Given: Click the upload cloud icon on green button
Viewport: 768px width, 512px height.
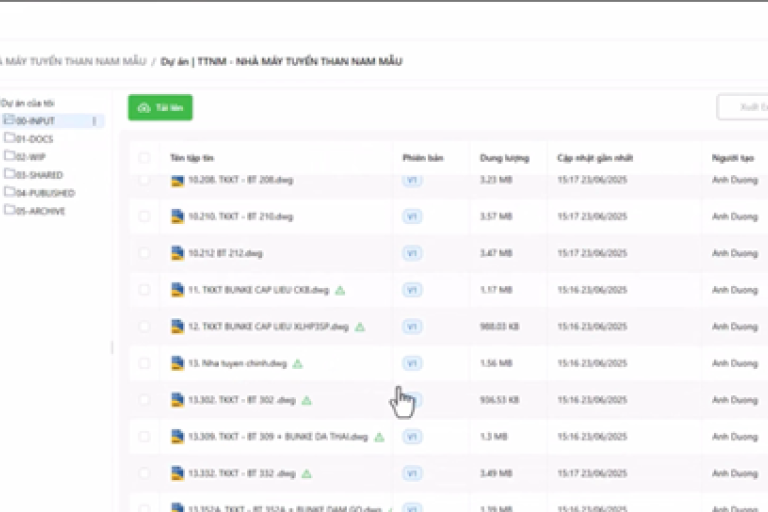Looking at the screenshot, I should tap(144, 108).
